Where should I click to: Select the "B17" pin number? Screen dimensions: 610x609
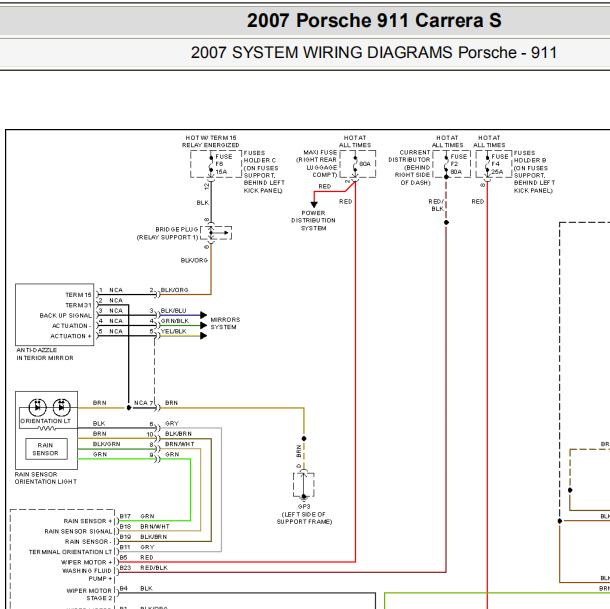click(x=125, y=516)
